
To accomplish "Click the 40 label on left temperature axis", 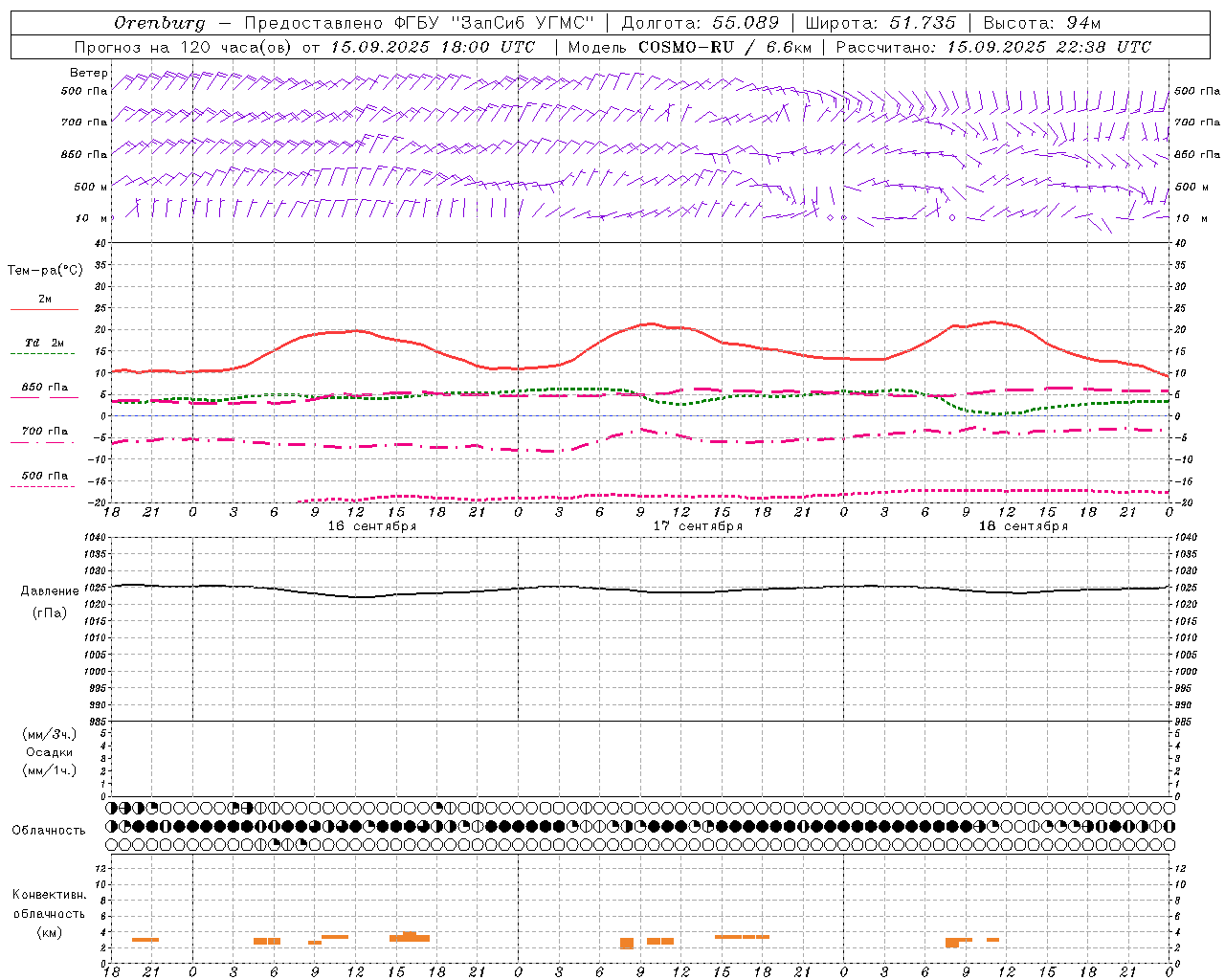I will (x=100, y=243).
